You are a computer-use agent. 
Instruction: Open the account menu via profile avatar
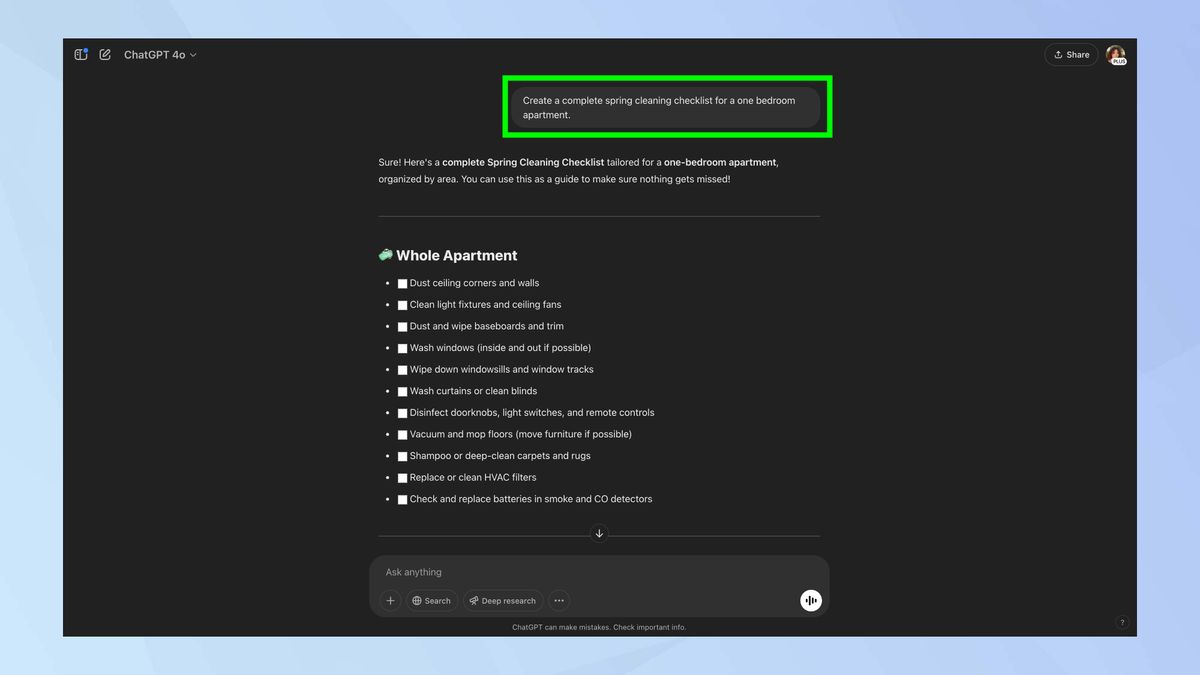[1116, 55]
